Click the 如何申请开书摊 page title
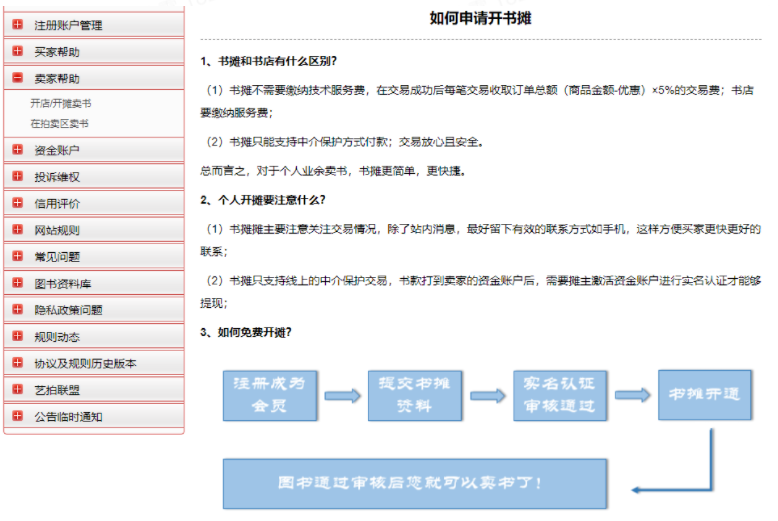778x521 pixels. click(x=480, y=18)
